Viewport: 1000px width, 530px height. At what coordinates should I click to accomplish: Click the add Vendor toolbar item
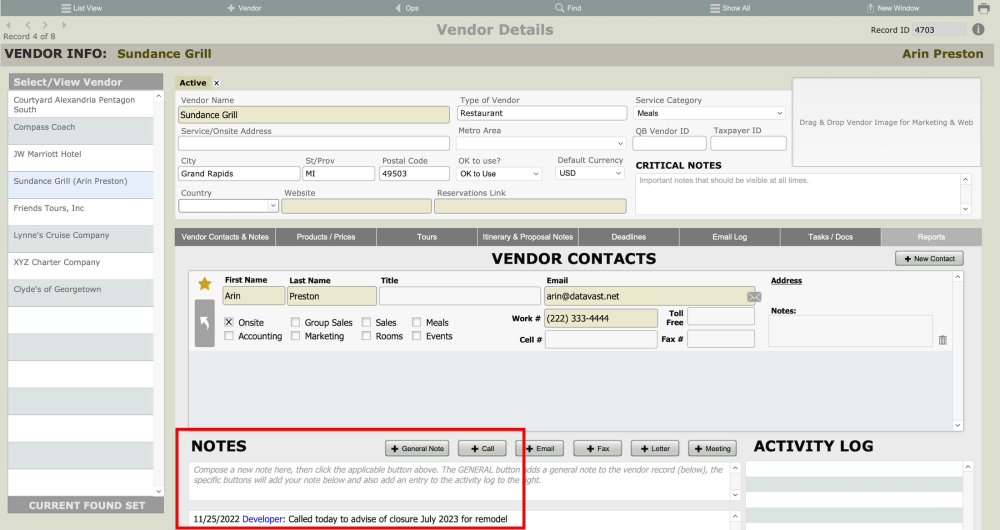(244, 8)
